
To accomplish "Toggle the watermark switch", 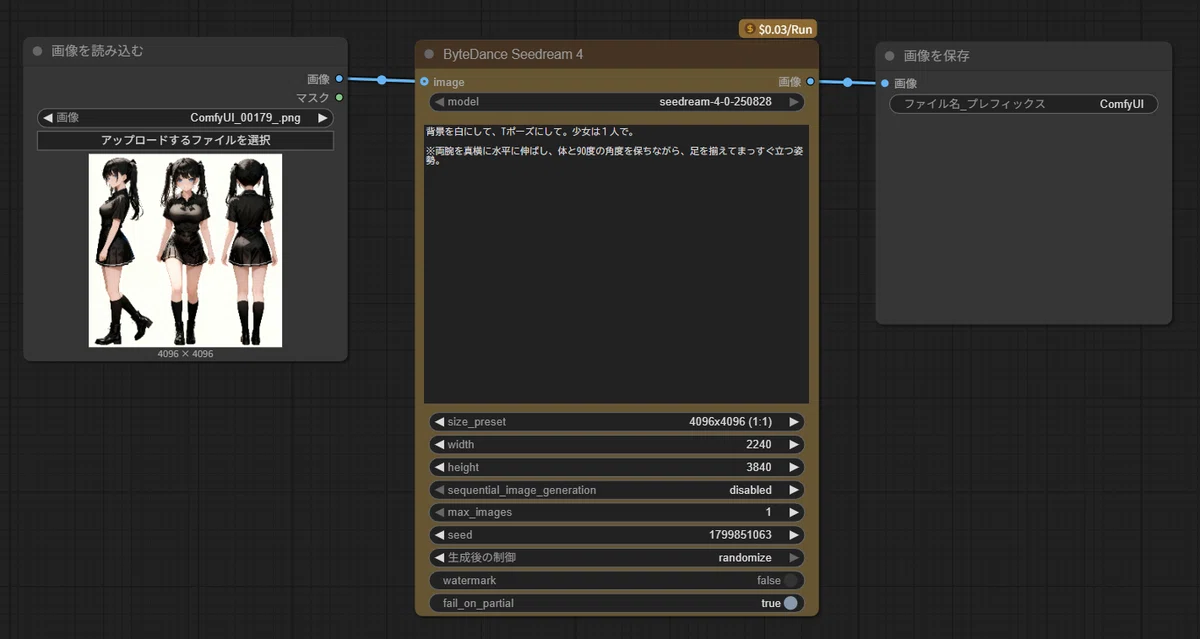I will (x=791, y=580).
